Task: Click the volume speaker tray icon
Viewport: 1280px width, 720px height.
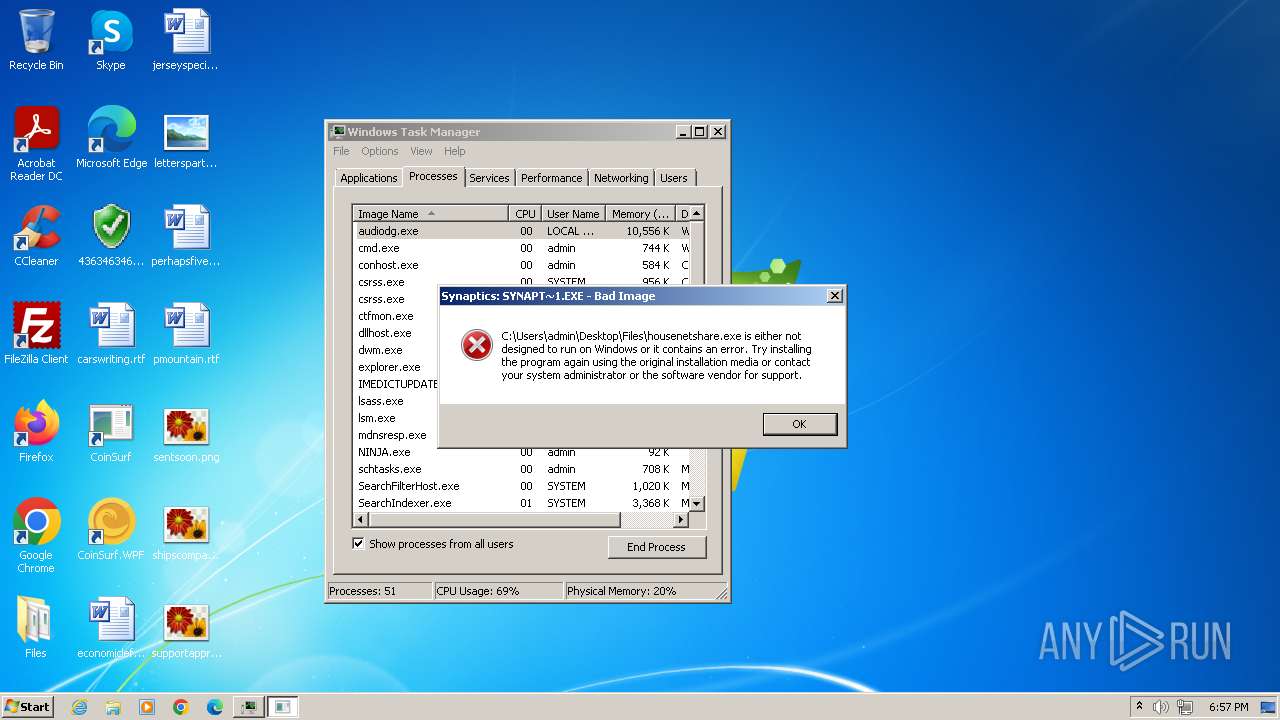Action: pyautogui.click(x=1161, y=707)
